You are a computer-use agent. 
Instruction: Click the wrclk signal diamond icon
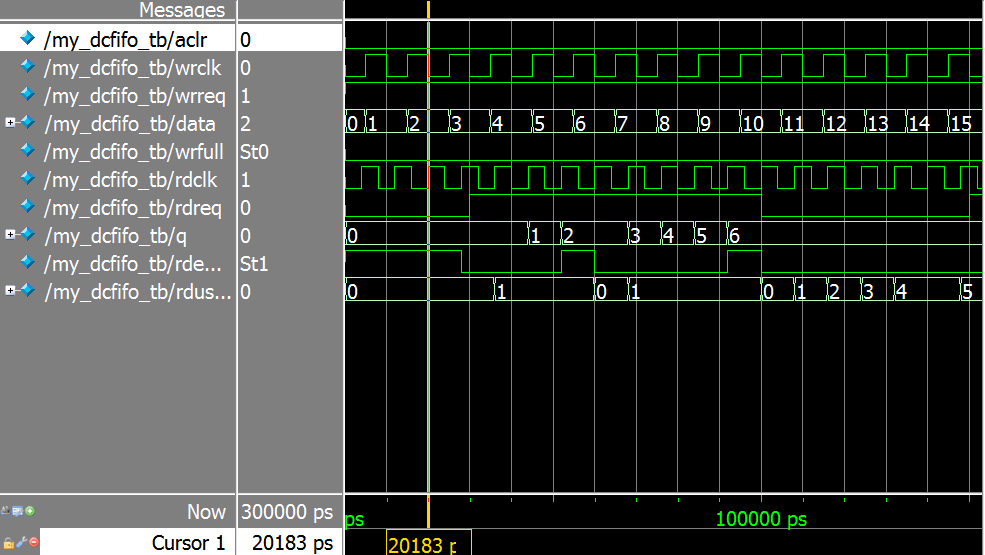pos(27,68)
